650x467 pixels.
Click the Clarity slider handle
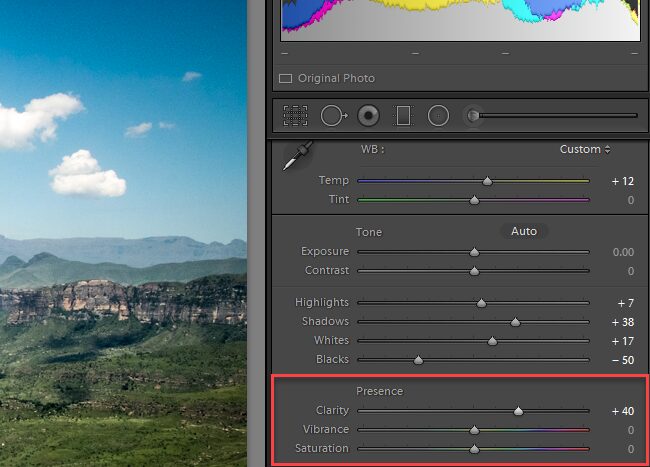tap(518, 411)
